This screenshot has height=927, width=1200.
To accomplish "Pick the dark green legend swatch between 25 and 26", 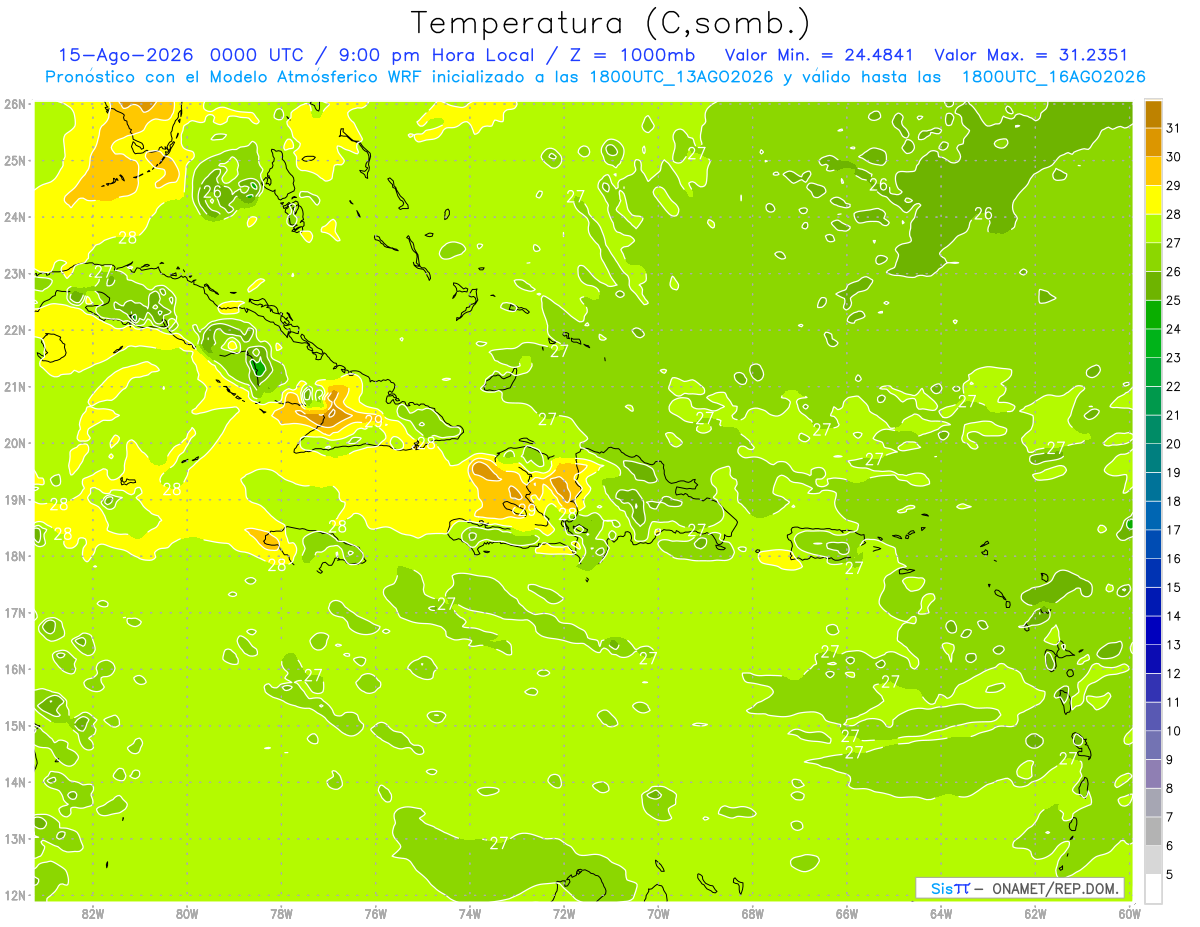I will [x=1153, y=286].
